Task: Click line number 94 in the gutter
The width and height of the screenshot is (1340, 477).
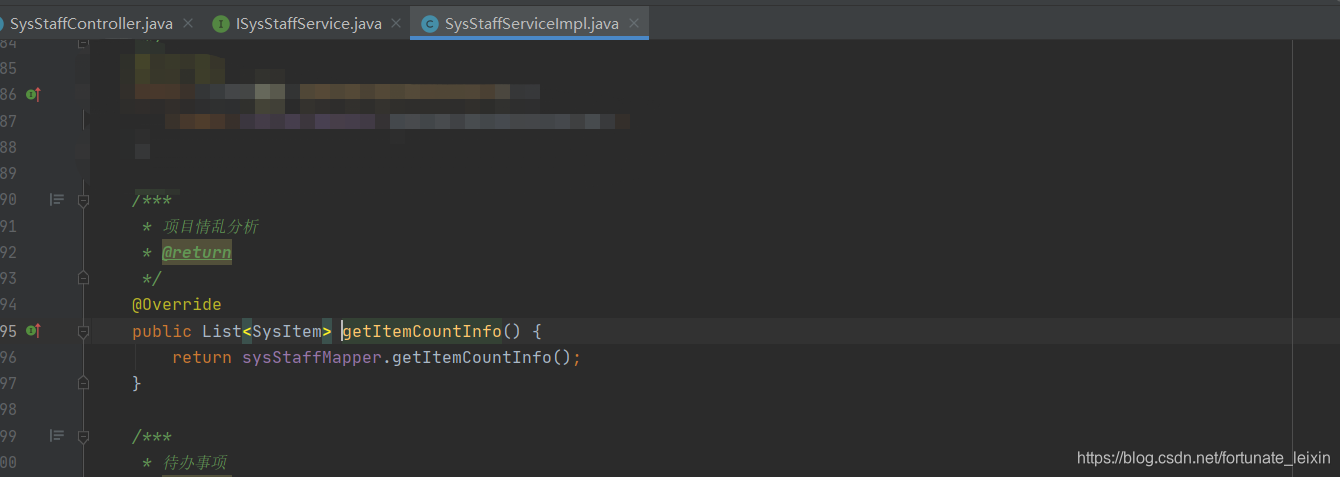Action: 8,304
